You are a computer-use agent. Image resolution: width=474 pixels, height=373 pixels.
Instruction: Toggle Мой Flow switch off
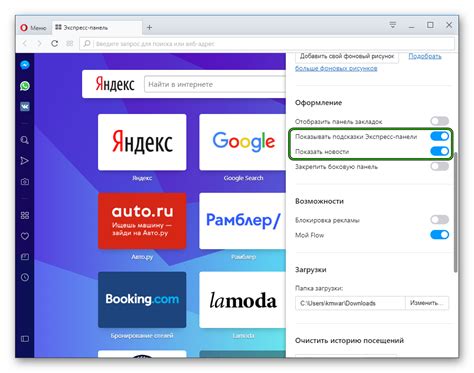[439, 235]
